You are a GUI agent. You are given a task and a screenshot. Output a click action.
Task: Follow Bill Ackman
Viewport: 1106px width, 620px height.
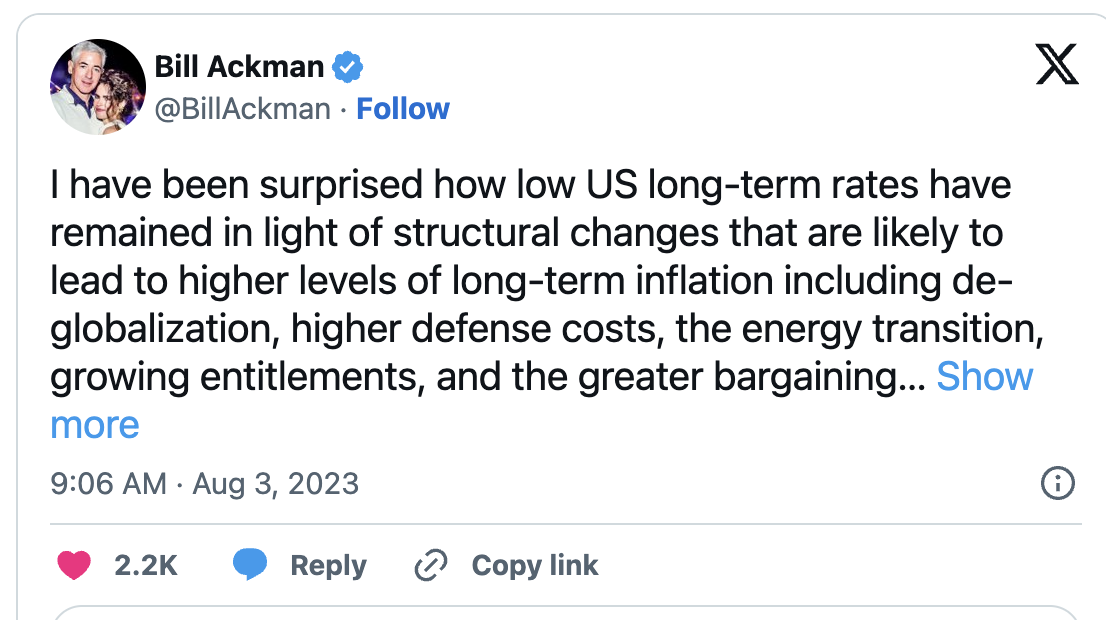tap(403, 108)
